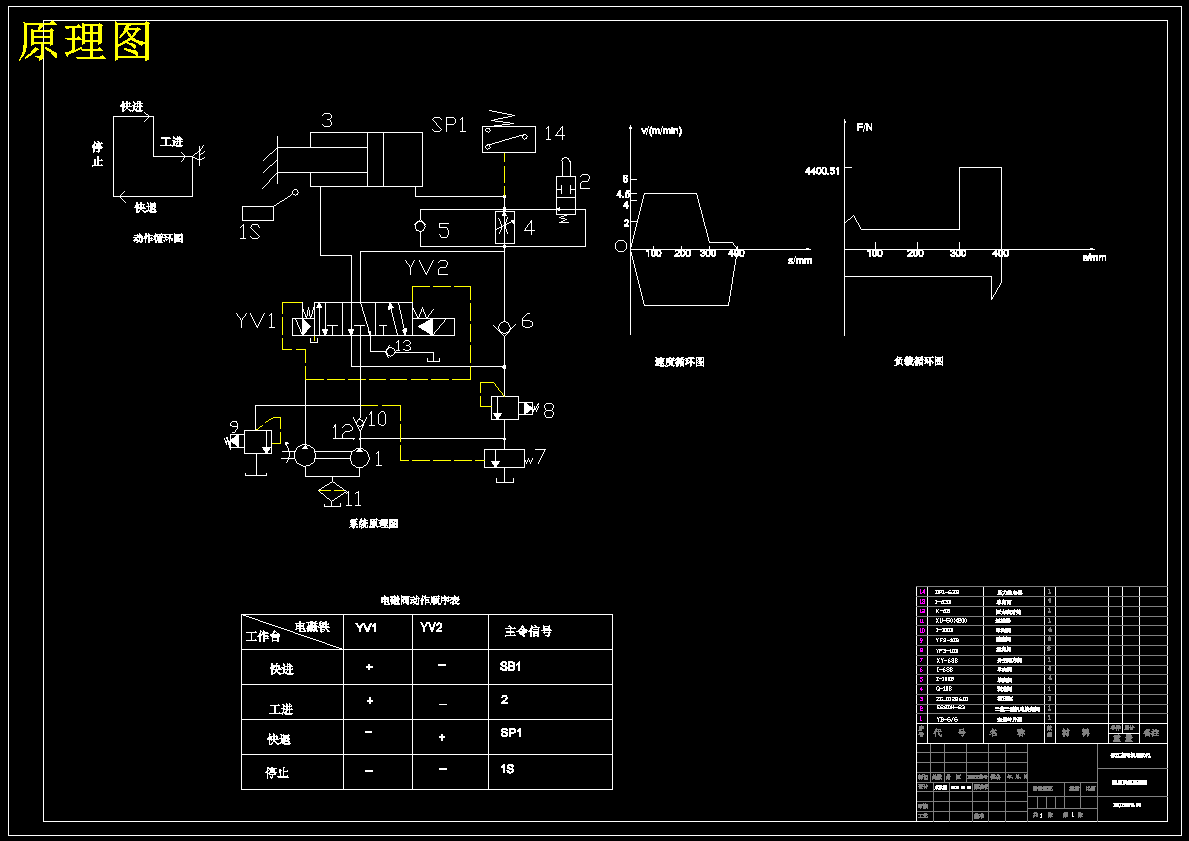Select the 快退 row label in the table
This screenshot has height=841, width=1189.
pyautogui.click(x=278, y=739)
